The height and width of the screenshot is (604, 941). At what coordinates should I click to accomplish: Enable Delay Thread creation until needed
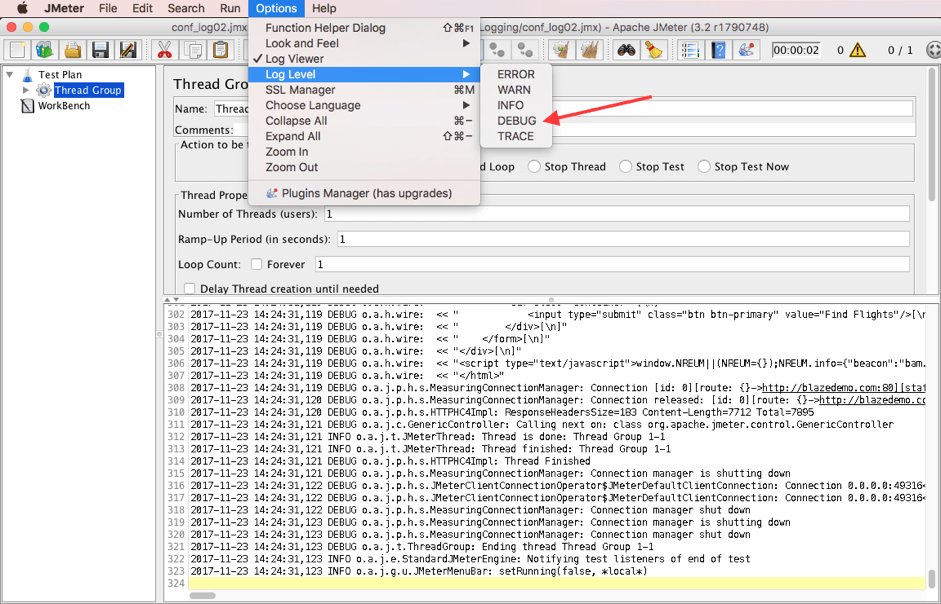[x=190, y=289]
